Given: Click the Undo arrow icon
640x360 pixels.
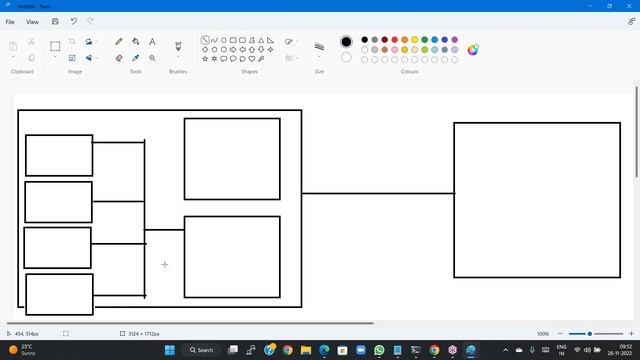Looking at the screenshot, I should point(73,22).
